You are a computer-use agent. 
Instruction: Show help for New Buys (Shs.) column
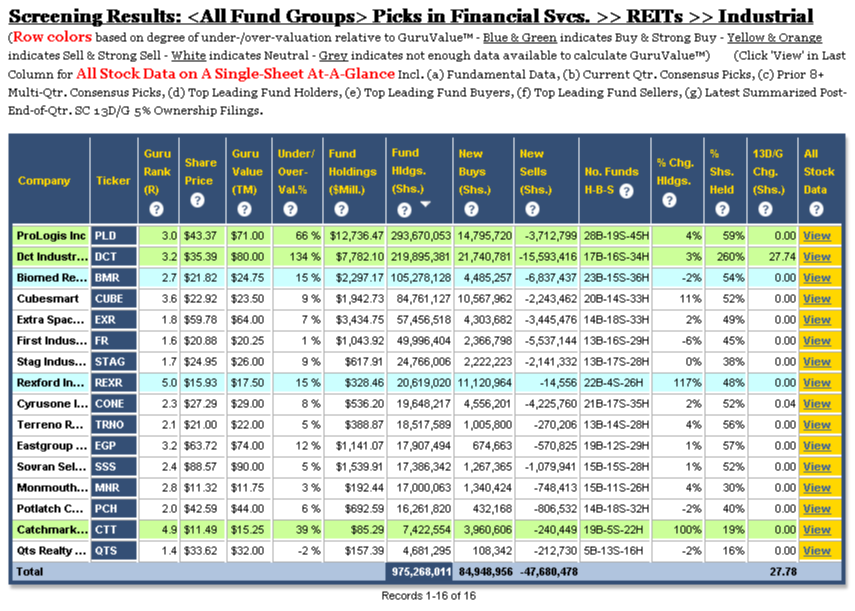tap(471, 209)
